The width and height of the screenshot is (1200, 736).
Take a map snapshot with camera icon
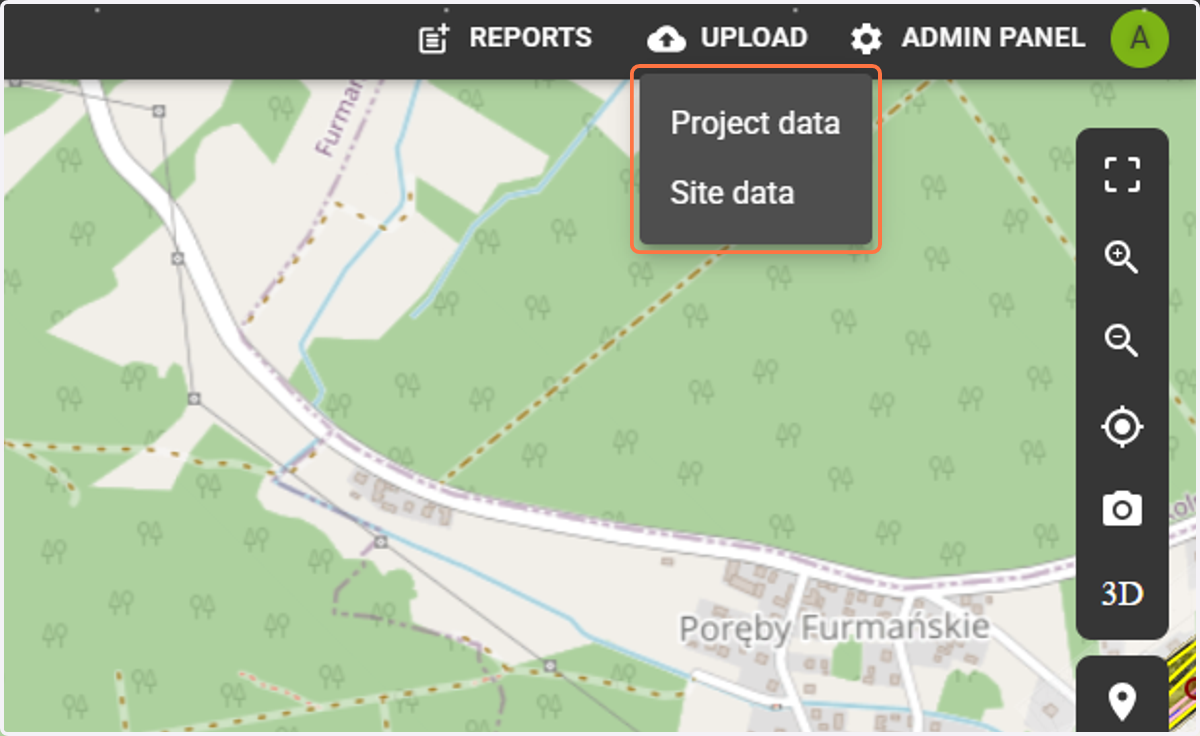(1122, 509)
